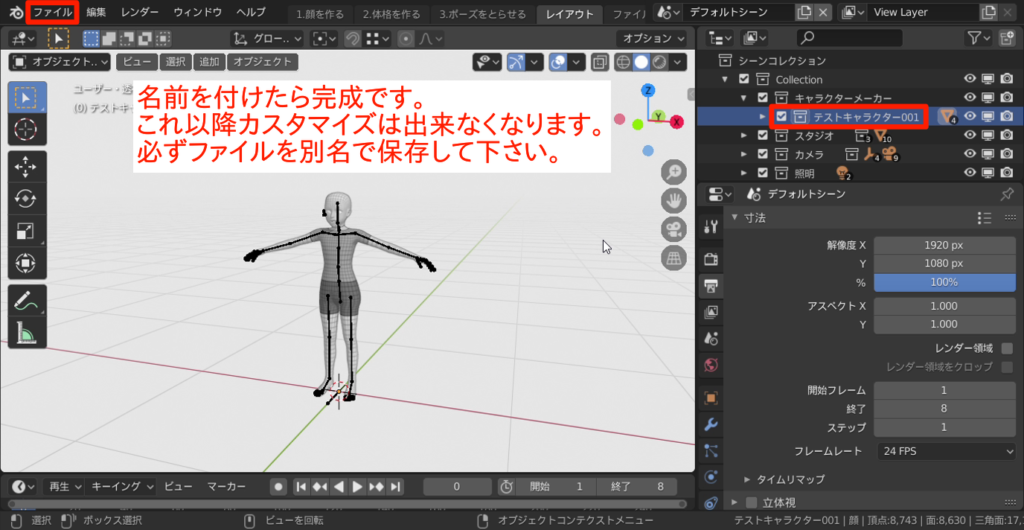Screen dimensions: 1024x530
Task: Select the Measure tool
Action: (x=26, y=333)
